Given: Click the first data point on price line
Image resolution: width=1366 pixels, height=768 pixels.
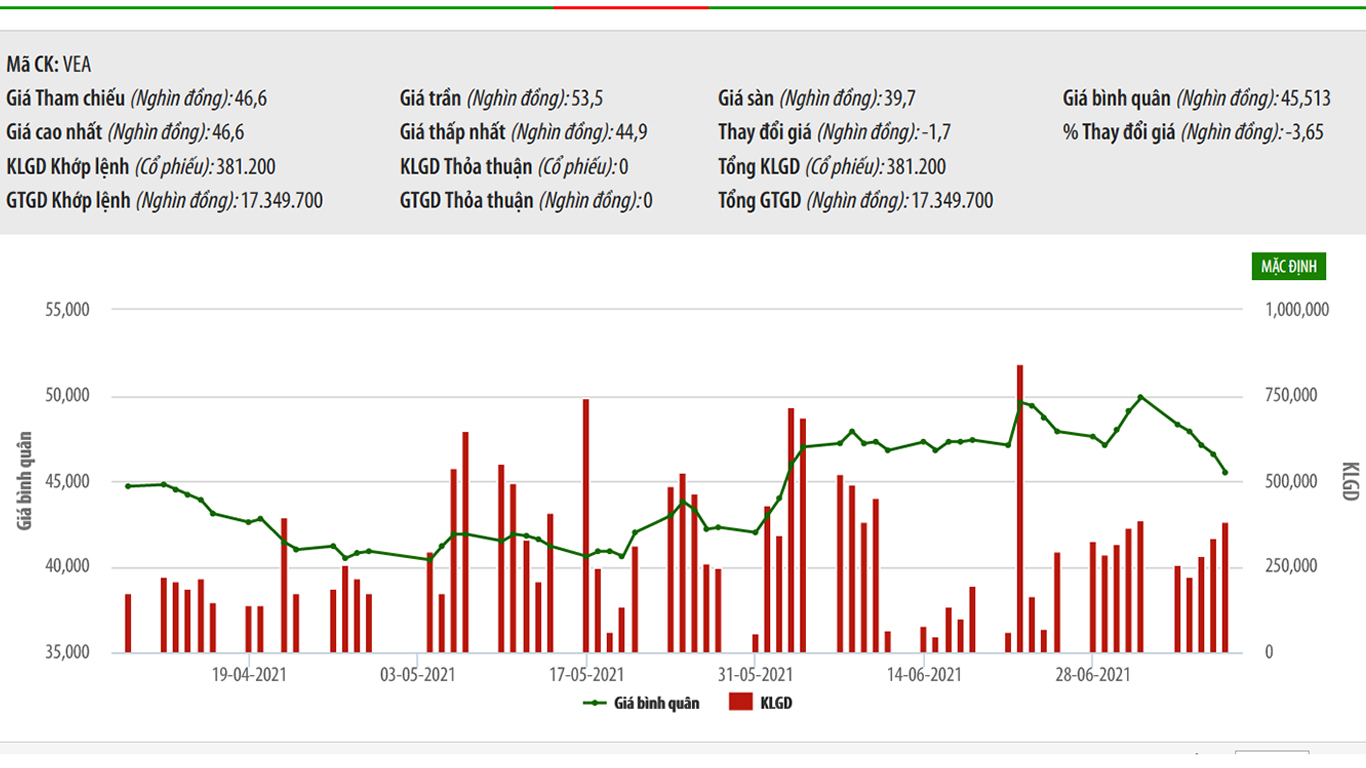Looking at the screenshot, I should [x=128, y=486].
